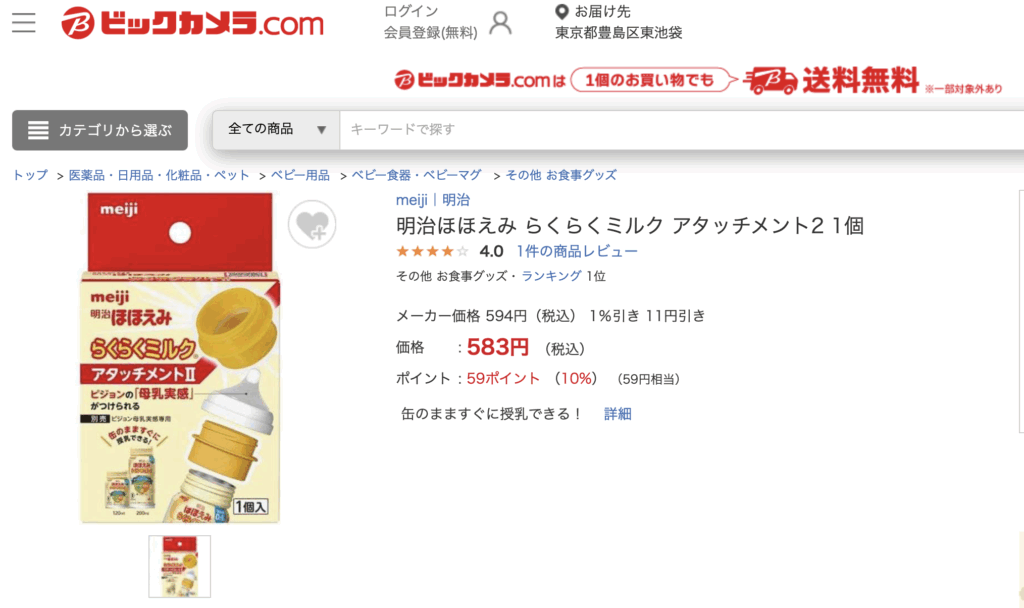Go to トップ breadcrumb link
This screenshot has height=608, width=1024.
tap(30, 175)
